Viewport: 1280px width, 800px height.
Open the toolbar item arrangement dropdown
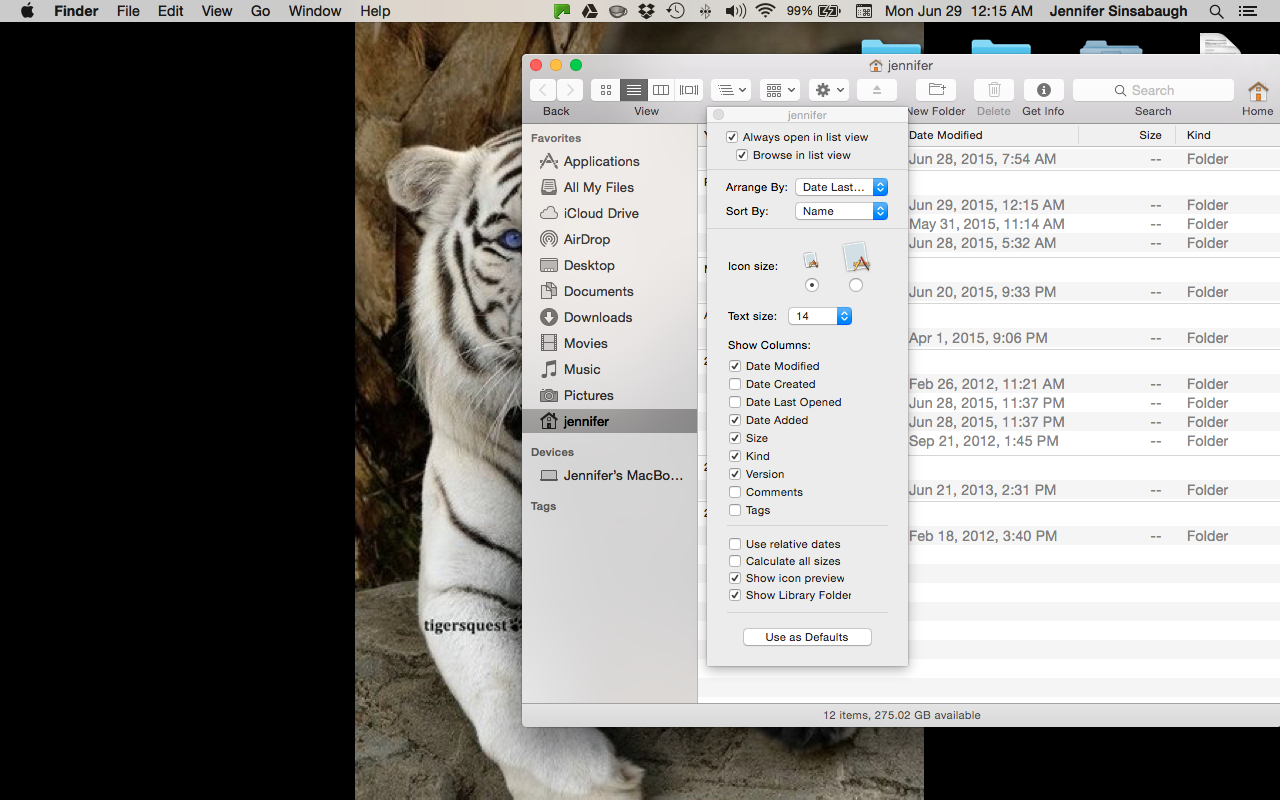tap(731, 90)
